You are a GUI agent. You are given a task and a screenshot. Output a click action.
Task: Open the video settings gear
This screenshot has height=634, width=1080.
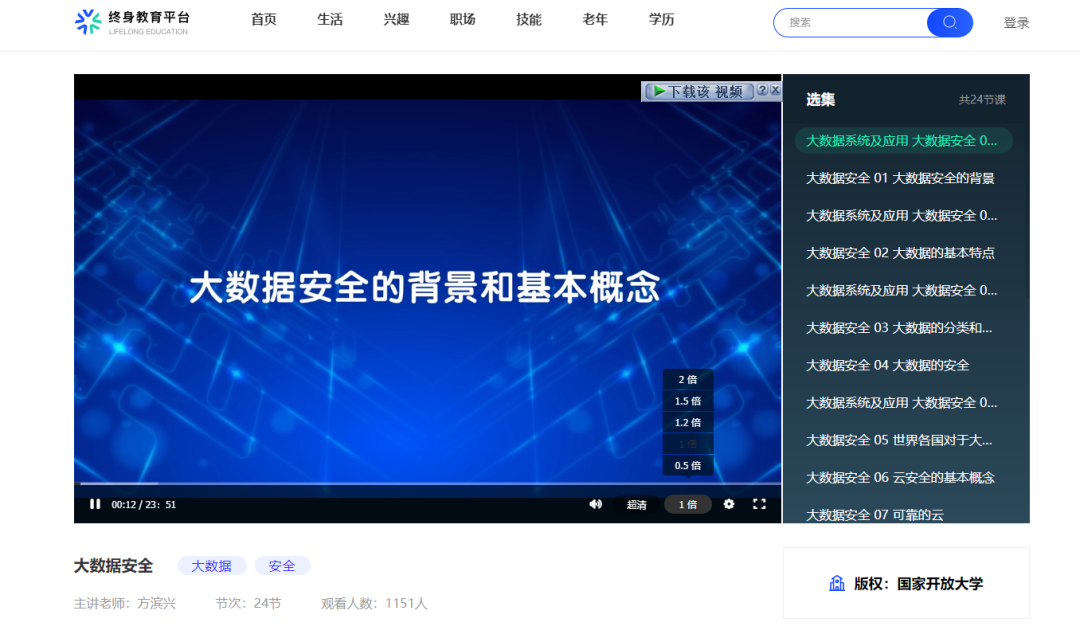728,504
